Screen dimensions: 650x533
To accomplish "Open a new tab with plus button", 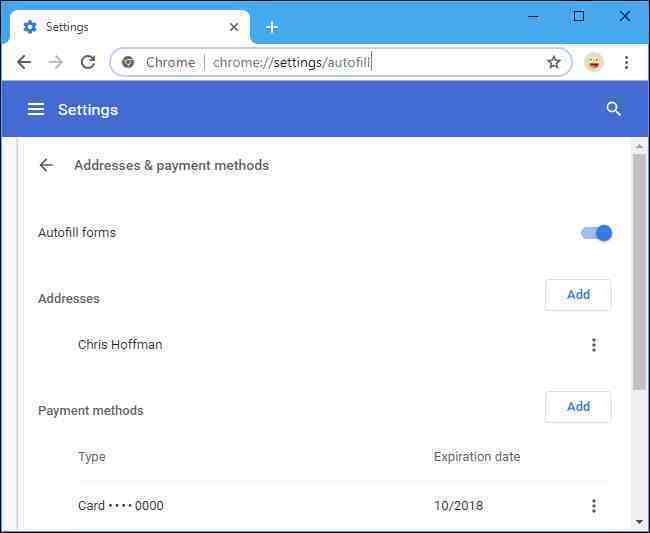I will 272,27.
